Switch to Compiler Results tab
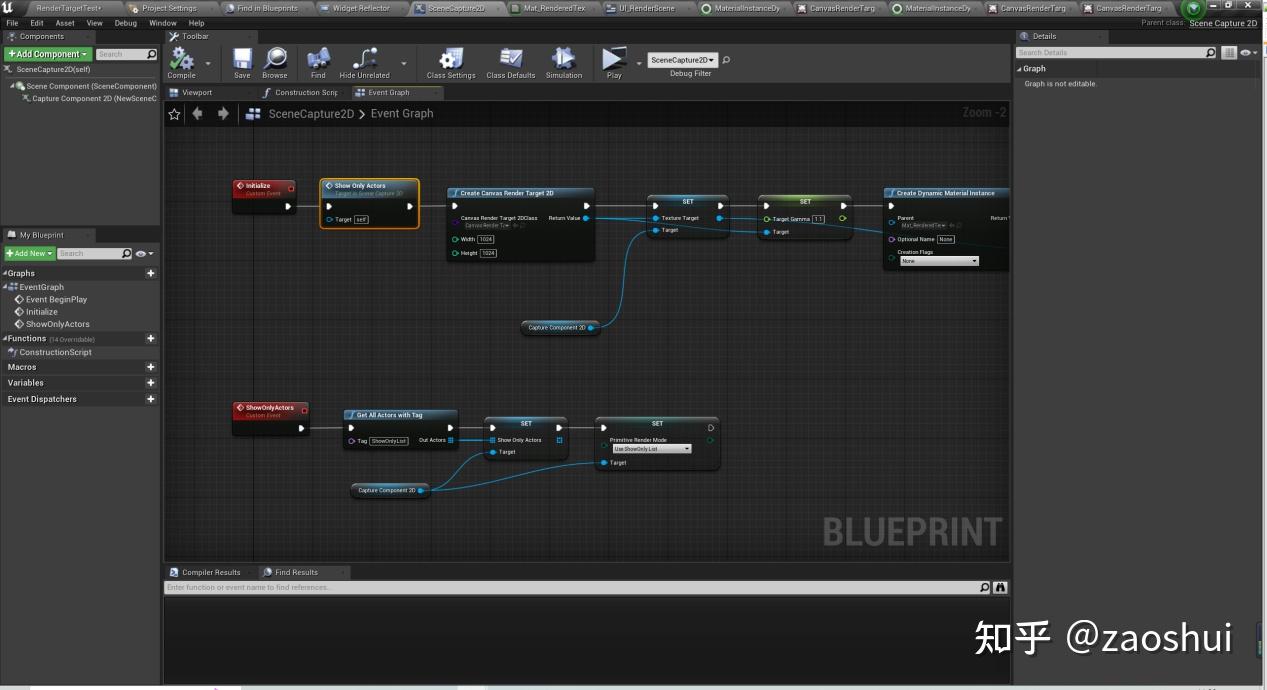The height and width of the screenshot is (690, 1267). (211, 573)
